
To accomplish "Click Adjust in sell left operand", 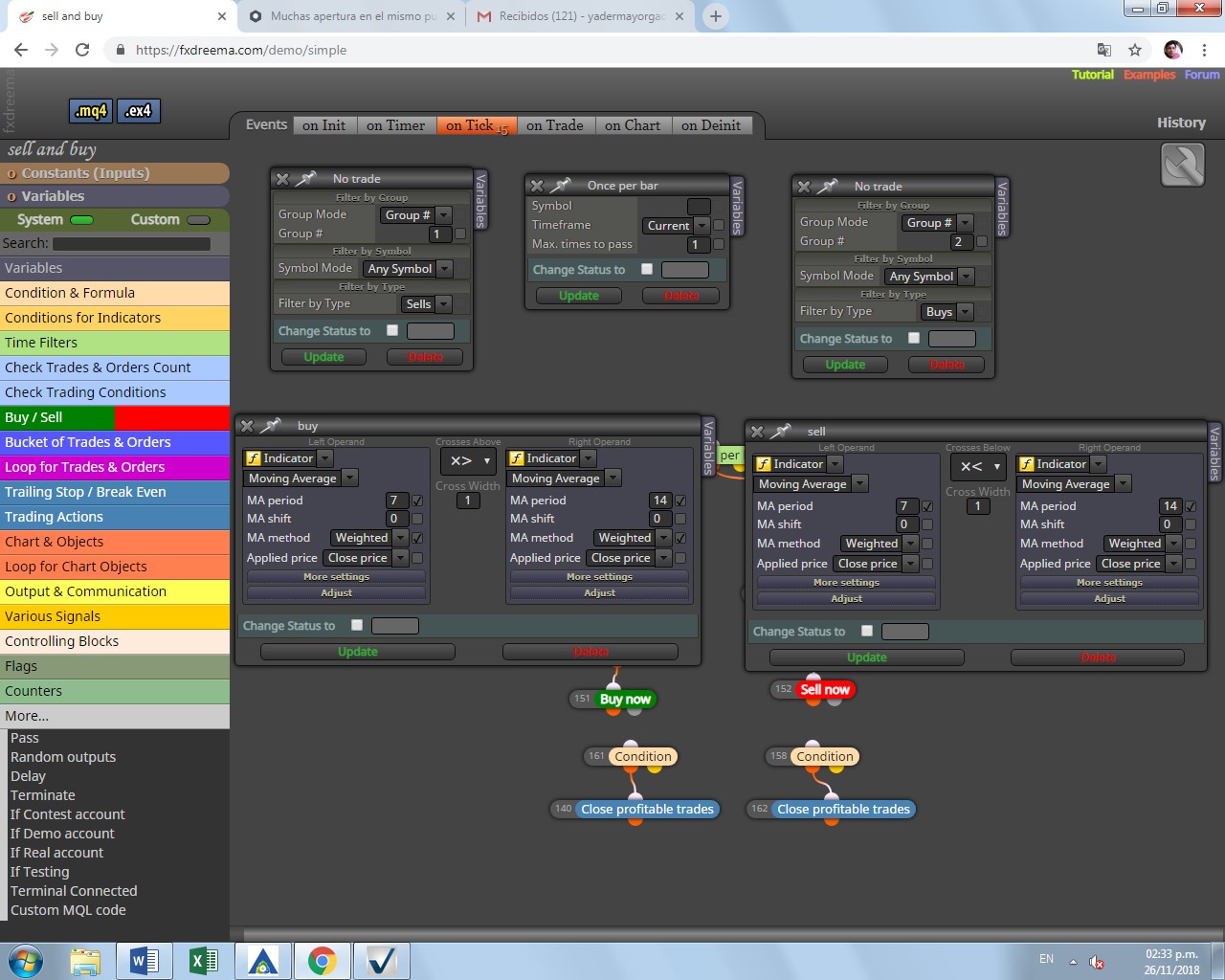I will coord(846,599).
